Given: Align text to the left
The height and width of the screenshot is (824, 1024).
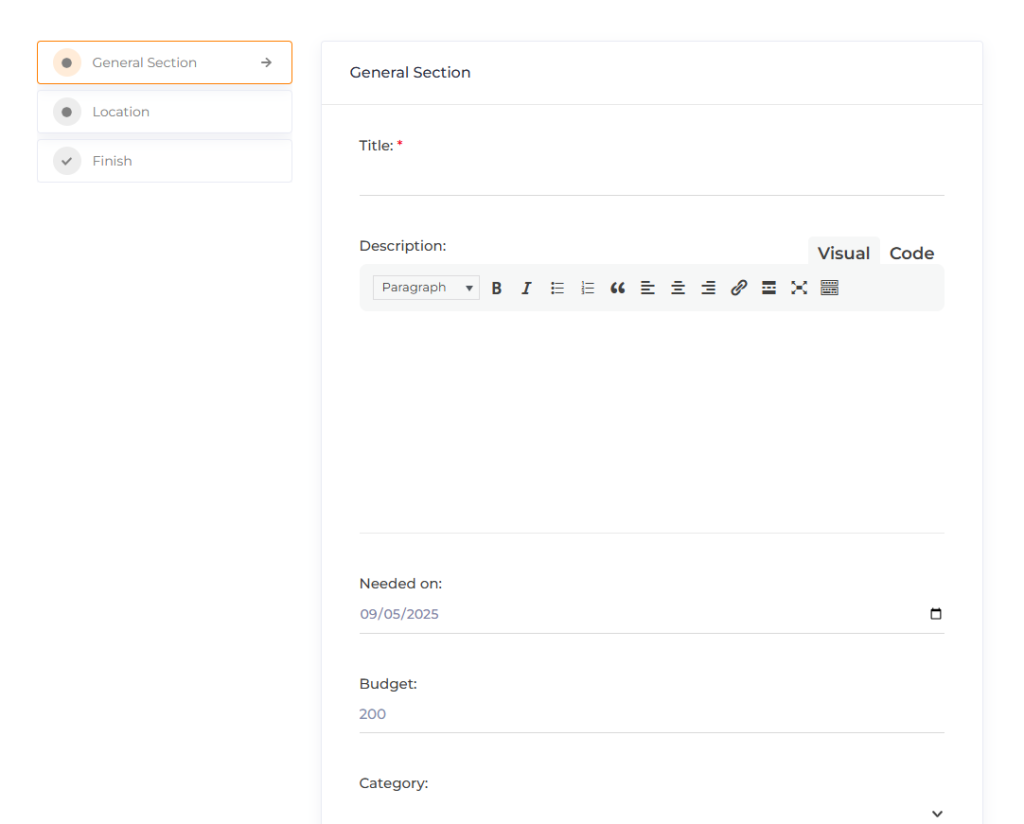Looking at the screenshot, I should (648, 288).
